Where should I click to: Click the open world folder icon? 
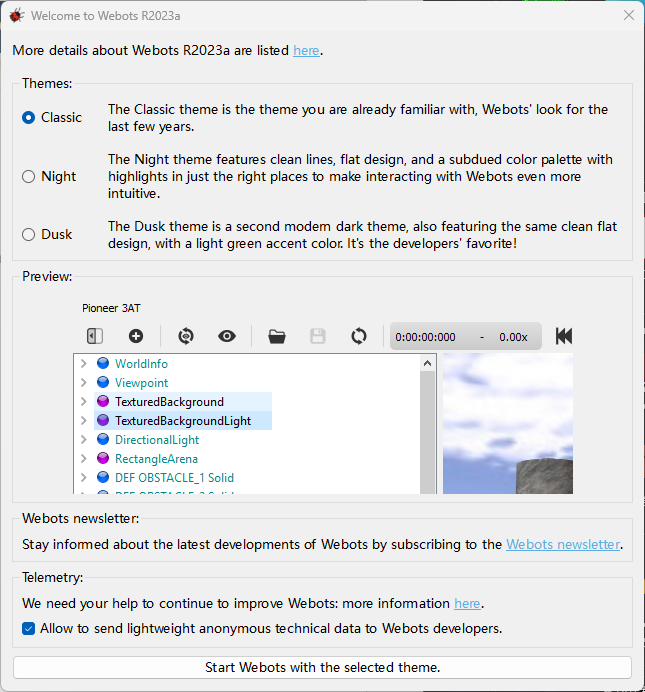(x=277, y=336)
